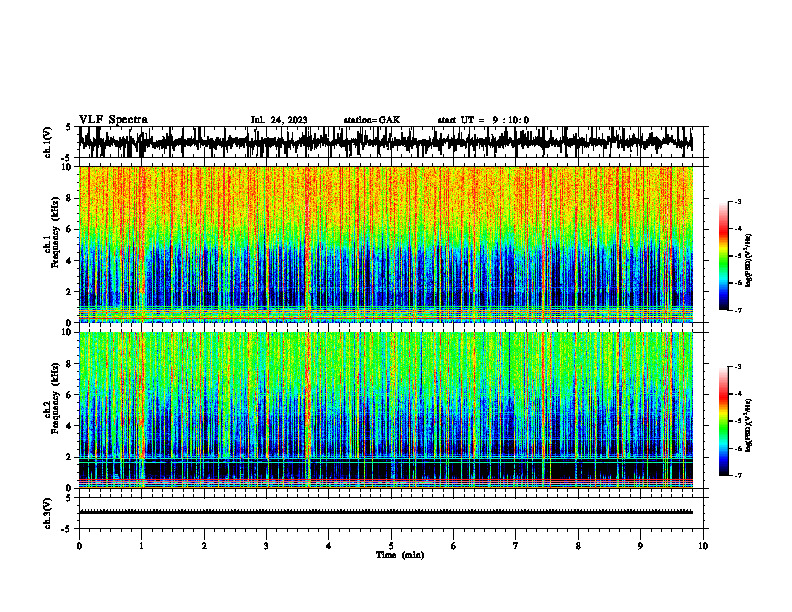Click the ch.2 spectrogram color scale bar
This screenshot has height=612, width=792.
pos(723,421)
